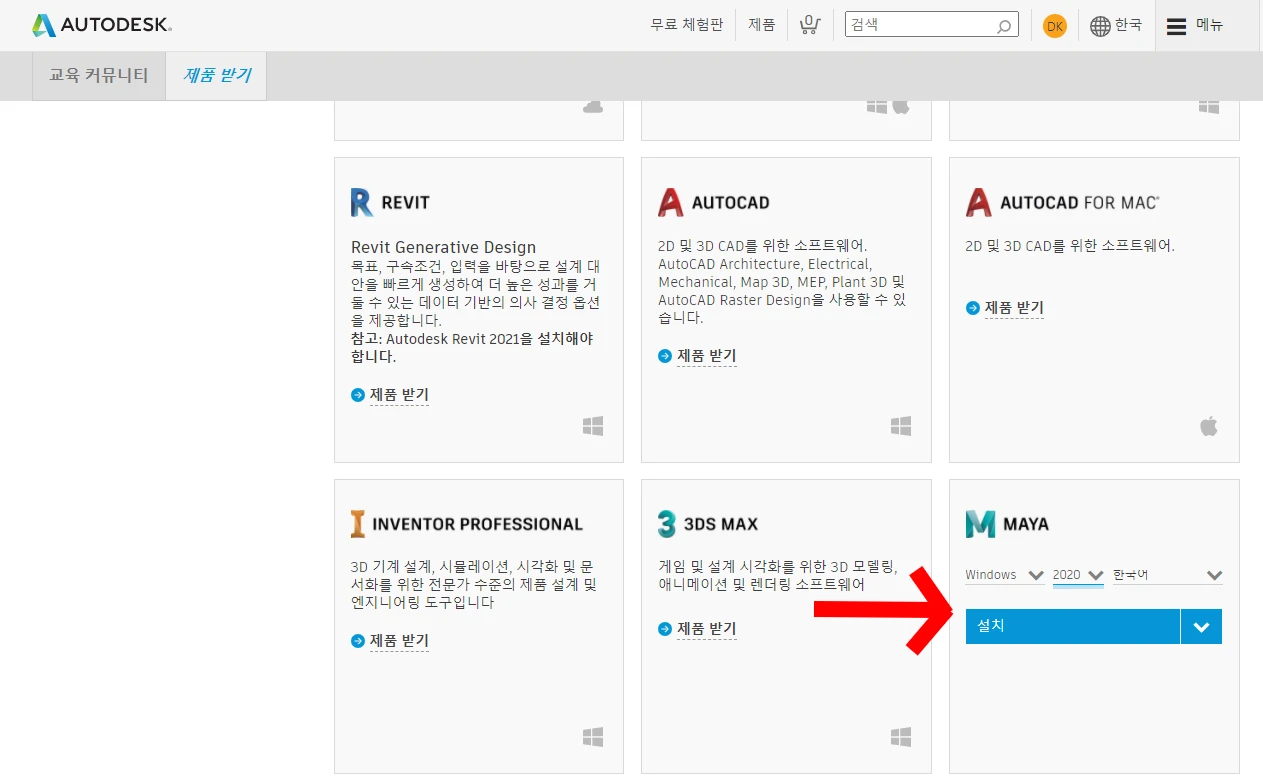Screen dimensions: 1263x784
Task: Click the Revit logo icon
Action: coord(362,202)
